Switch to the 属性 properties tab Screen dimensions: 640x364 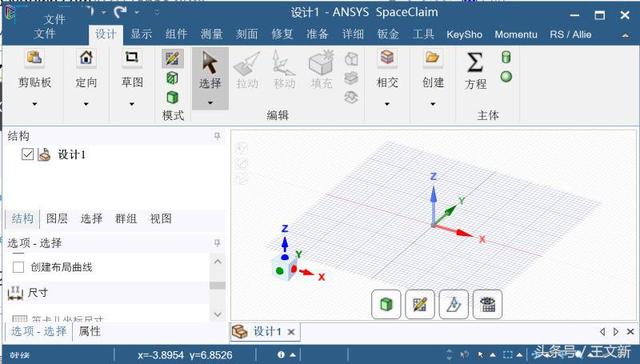point(89,331)
